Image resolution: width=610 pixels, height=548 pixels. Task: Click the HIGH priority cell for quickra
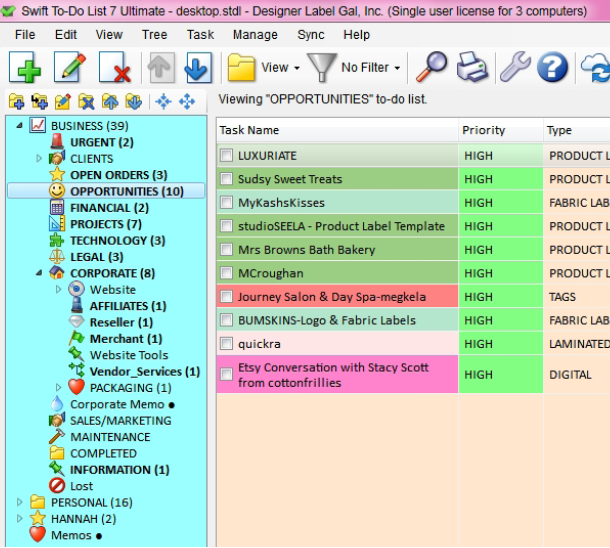tap(501, 344)
